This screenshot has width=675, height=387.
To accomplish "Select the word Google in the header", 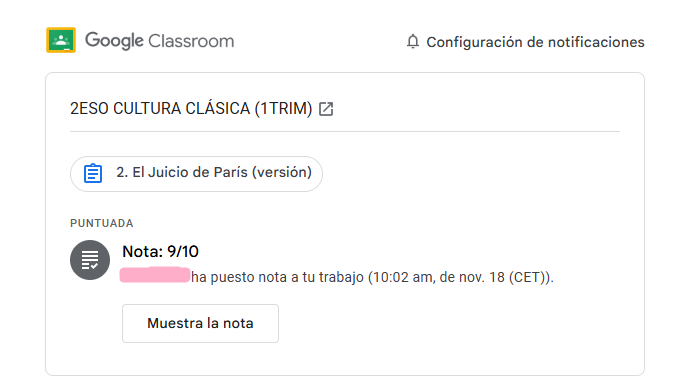I will 114,41.
